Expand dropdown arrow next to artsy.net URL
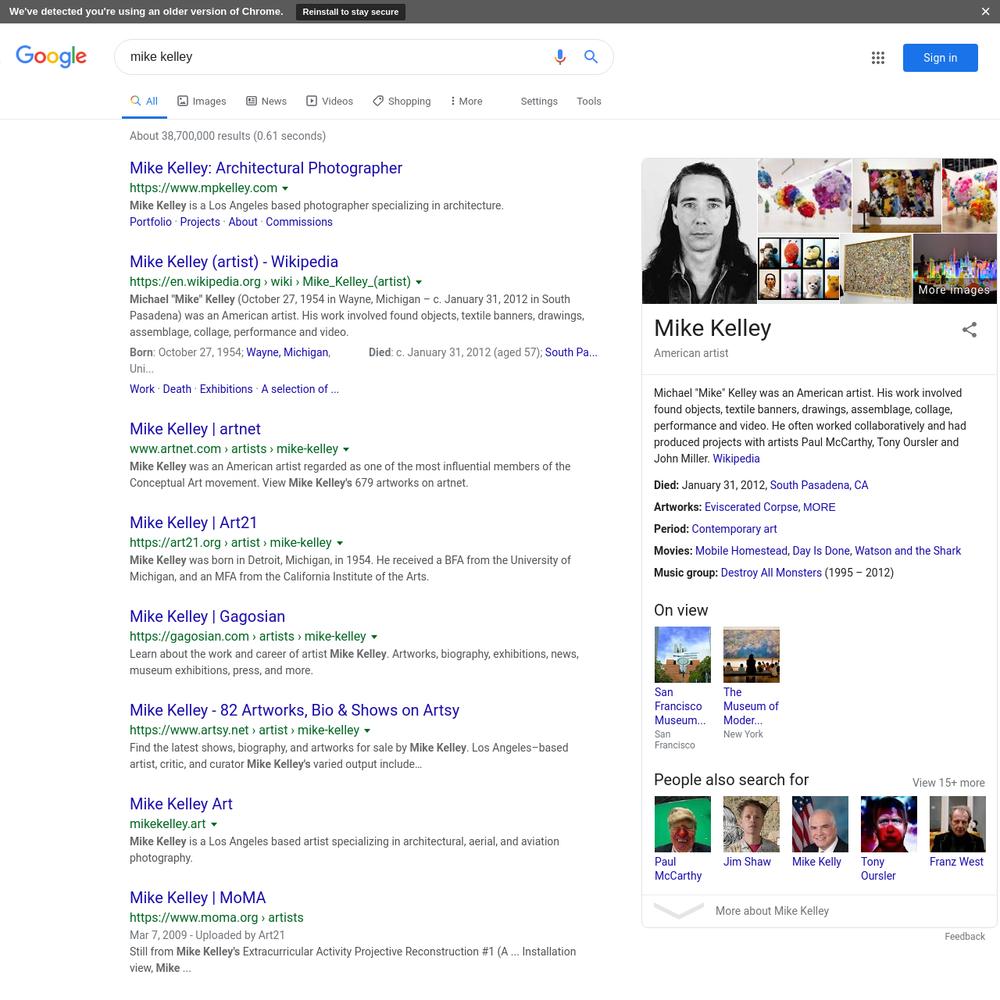The height and width of the screenshot is (1000, 1000). pyautogui.click(x=367, y=730)
